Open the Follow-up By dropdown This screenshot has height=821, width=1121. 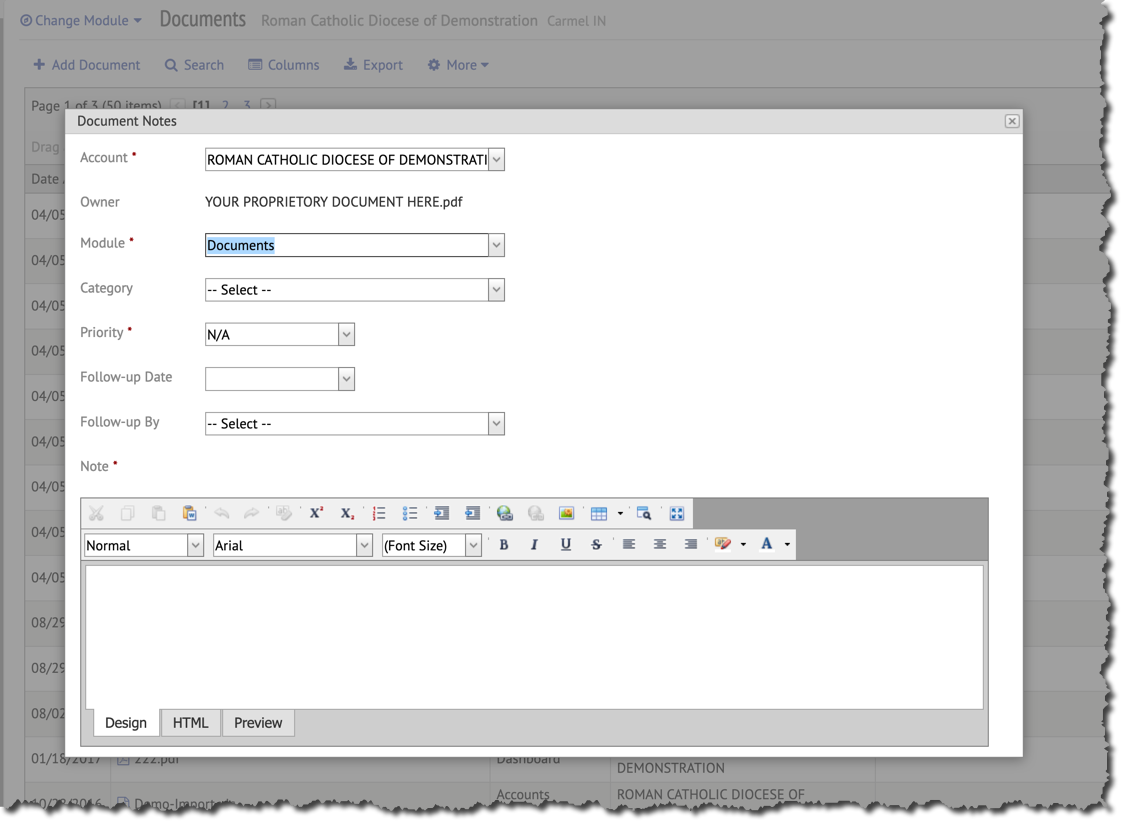coord(354,424)
